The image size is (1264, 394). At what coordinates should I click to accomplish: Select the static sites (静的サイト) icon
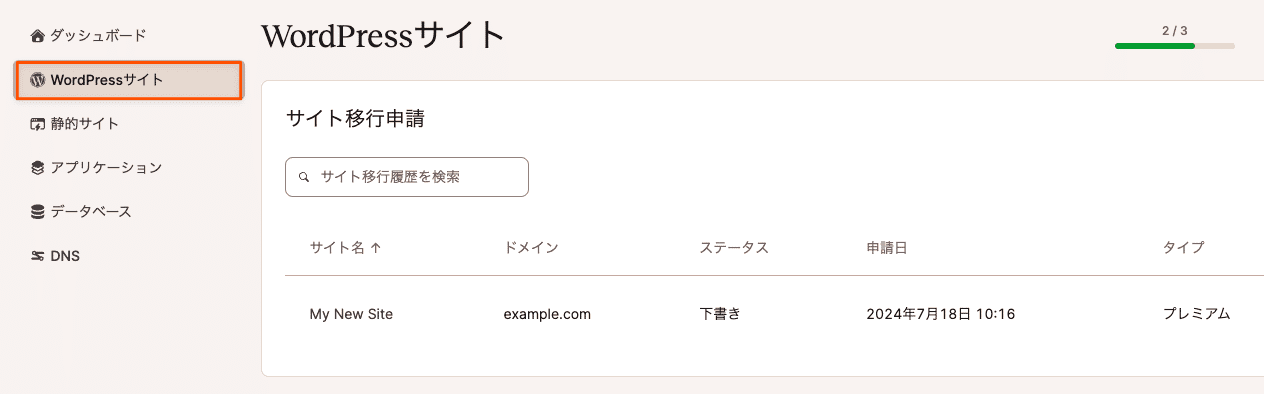(x=38, y=124)
